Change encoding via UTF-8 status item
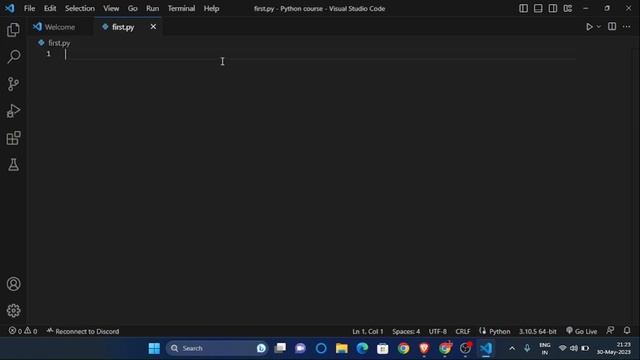Screen dimensions: 640x360 click(x=438, y=331)
